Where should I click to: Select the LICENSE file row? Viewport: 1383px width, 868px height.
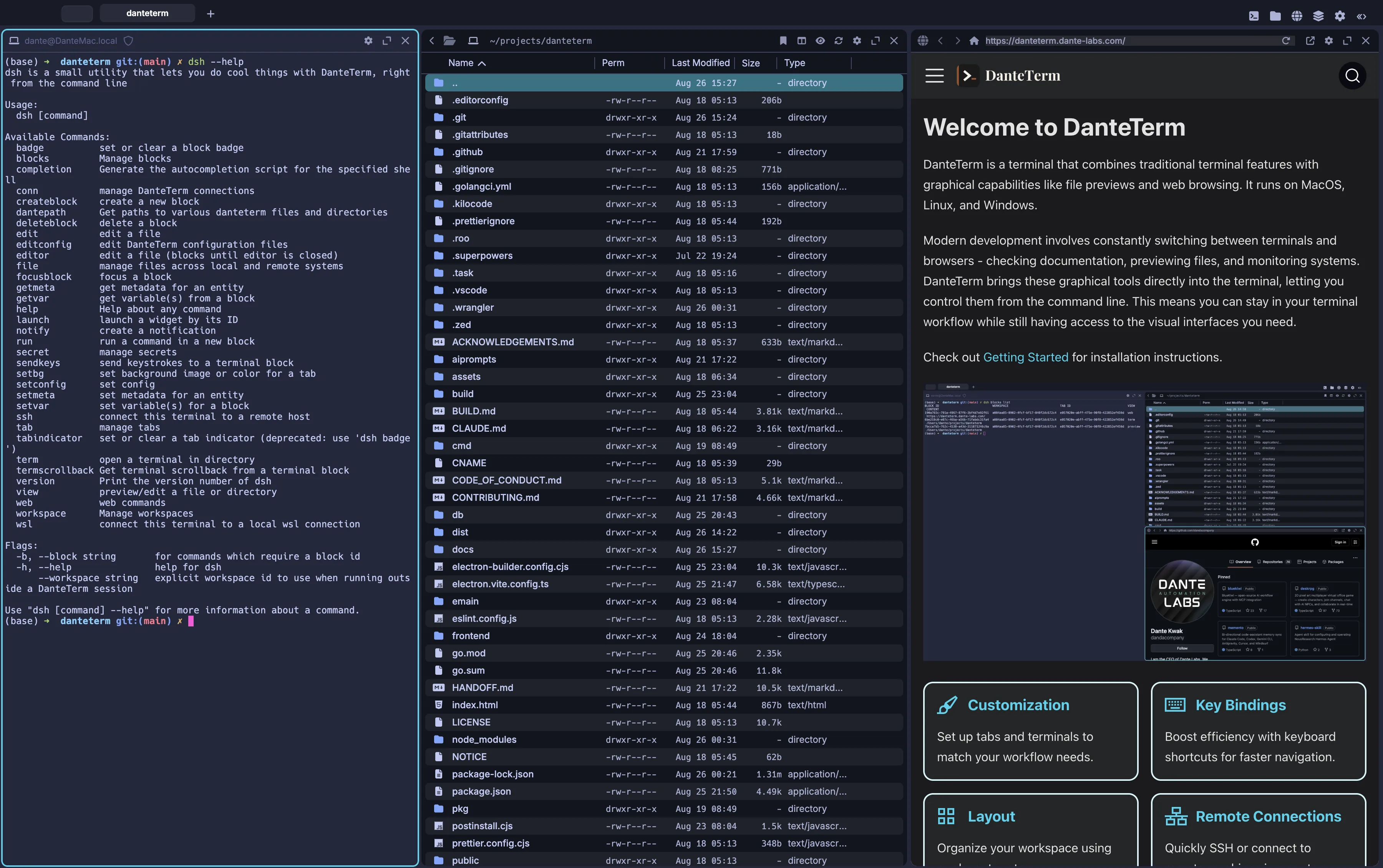click(664, 722)
